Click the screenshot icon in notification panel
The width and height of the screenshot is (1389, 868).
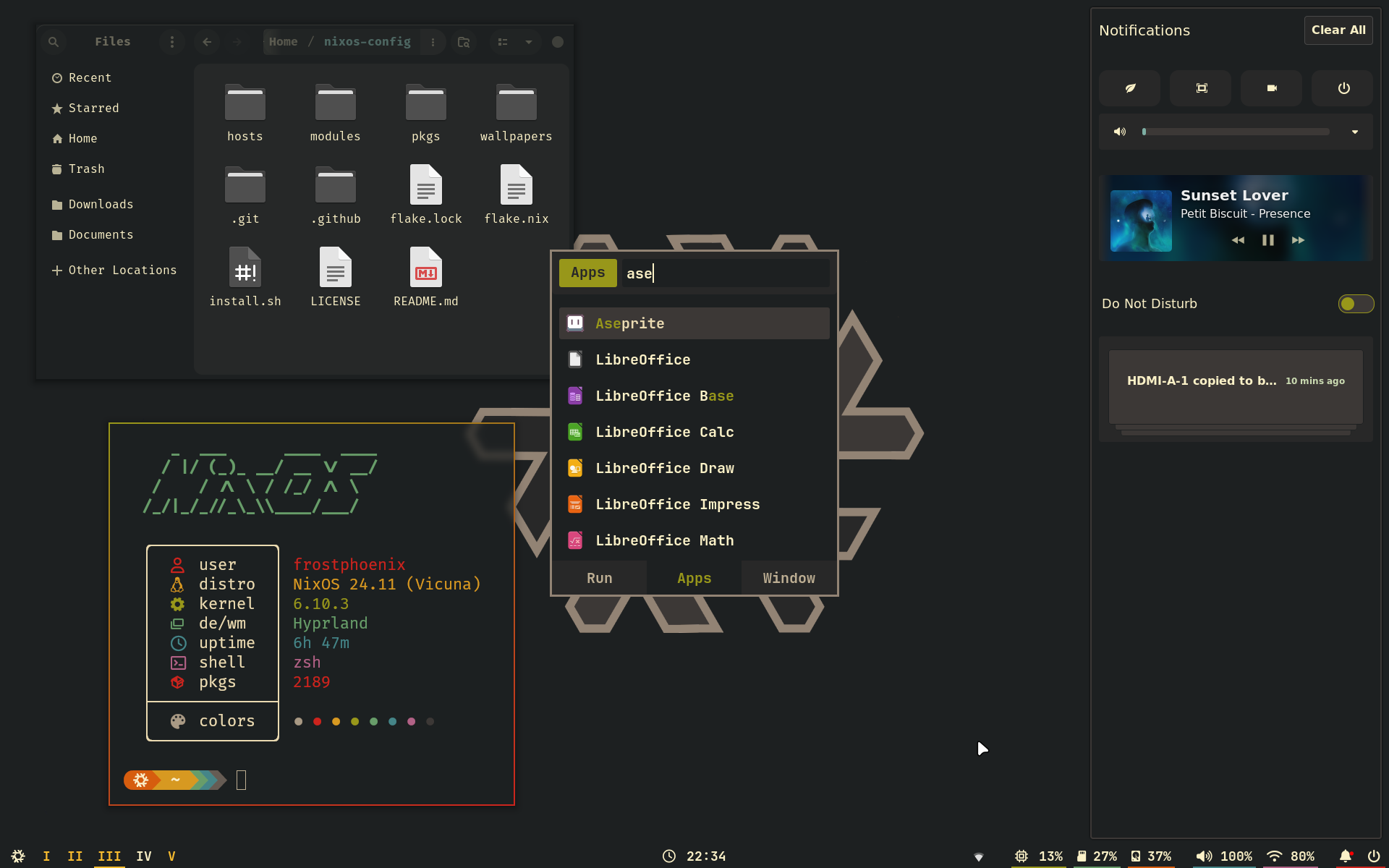point(1201,88)
